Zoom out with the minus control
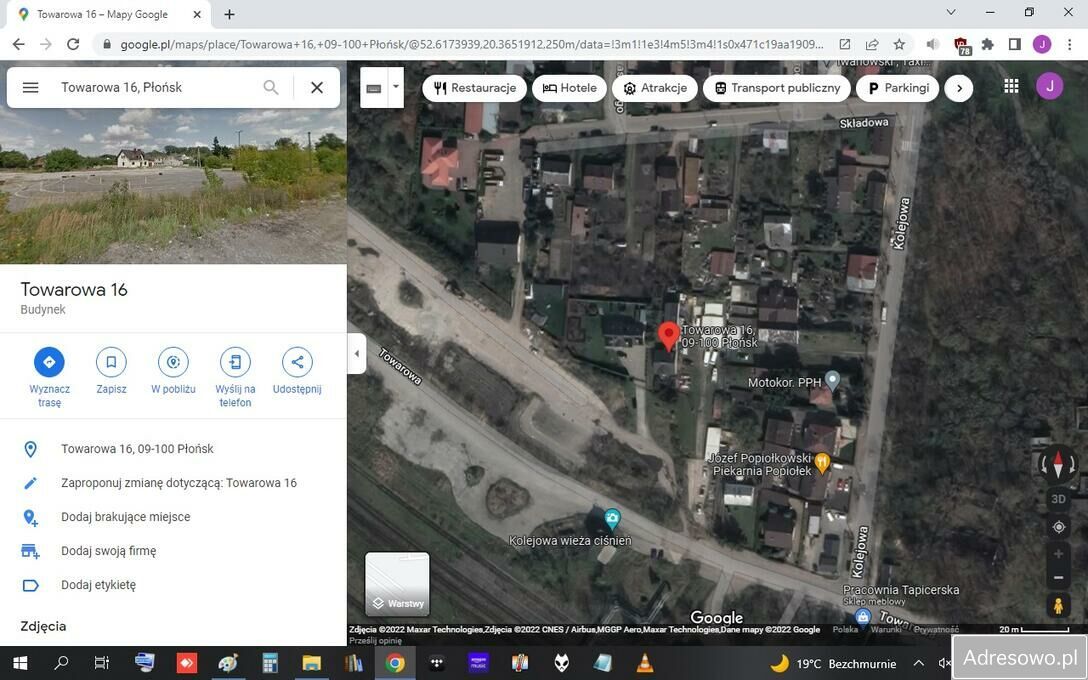 [1058, 577]
